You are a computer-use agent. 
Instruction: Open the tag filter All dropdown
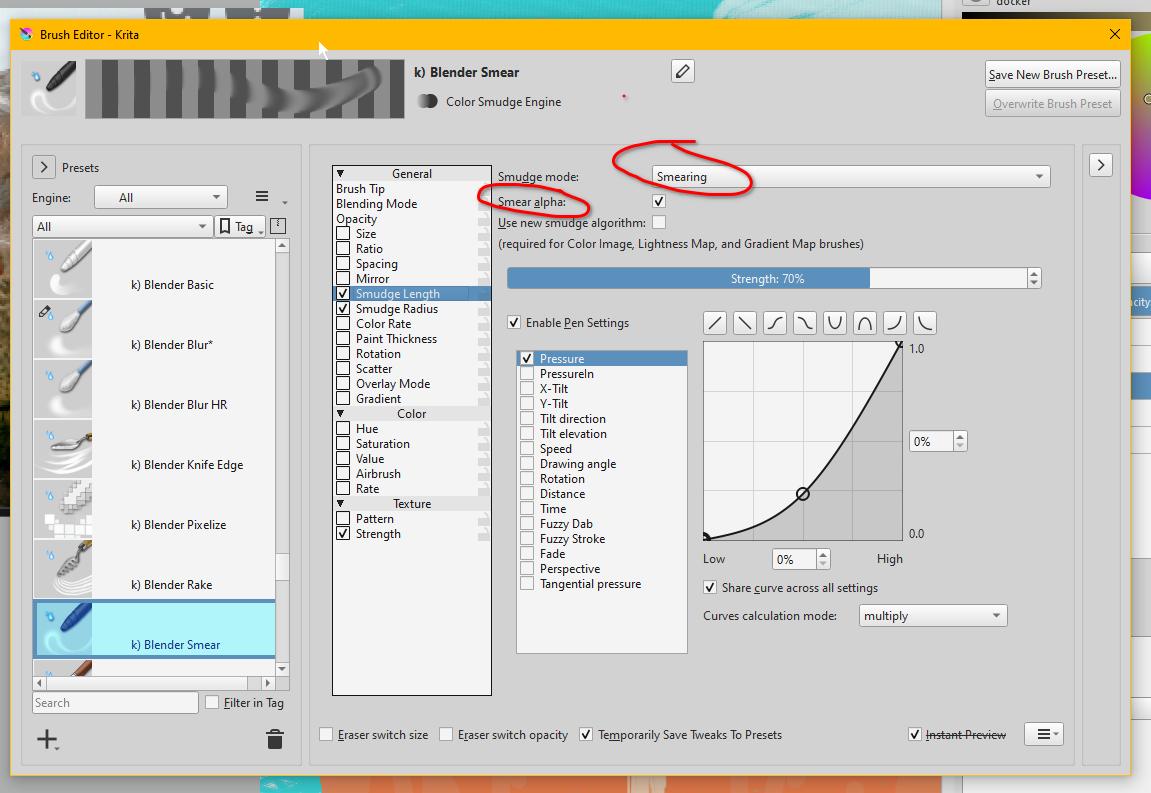tap(123, 226)
